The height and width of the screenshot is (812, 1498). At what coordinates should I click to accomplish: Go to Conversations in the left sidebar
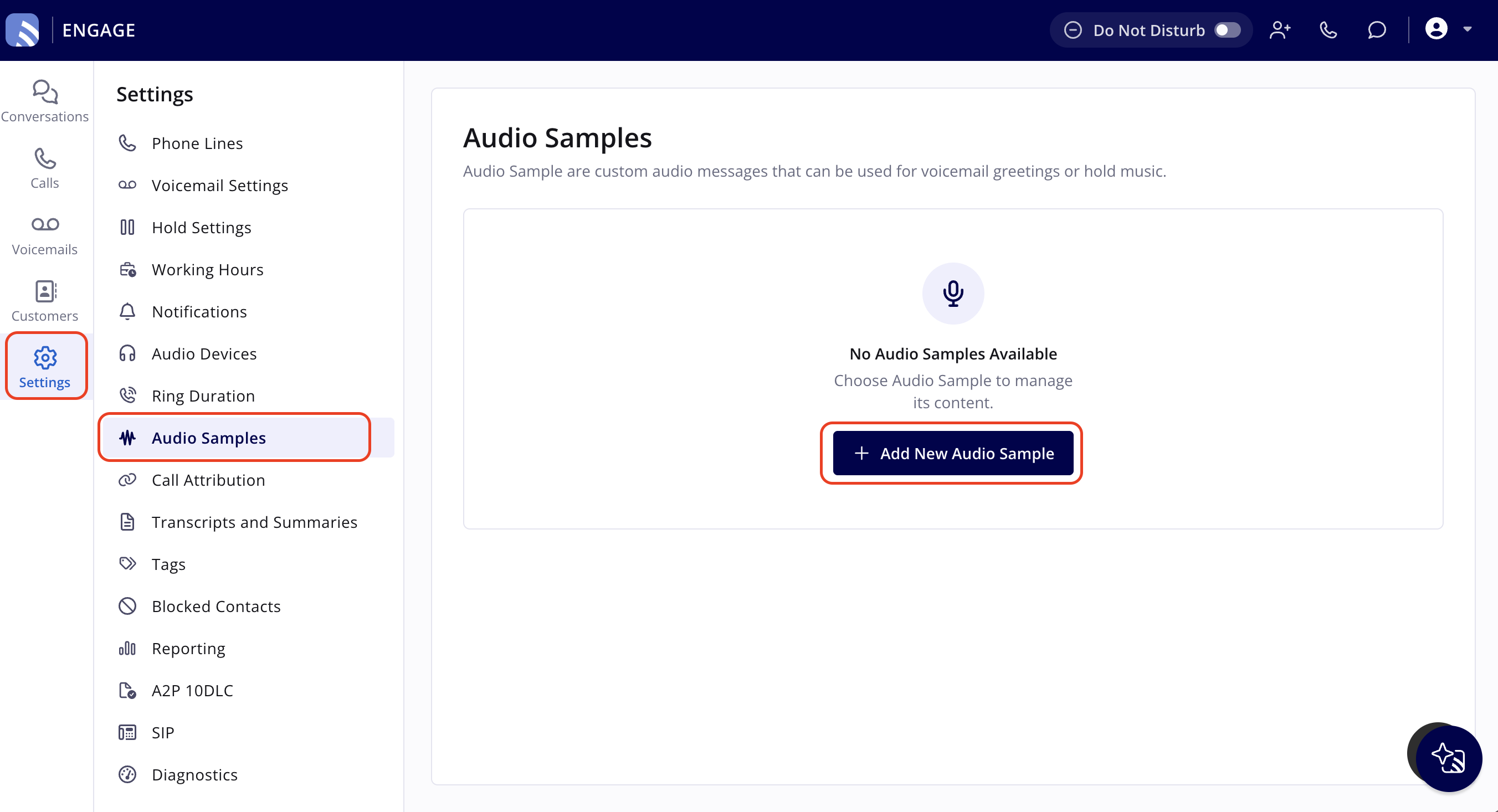(45, 101)
